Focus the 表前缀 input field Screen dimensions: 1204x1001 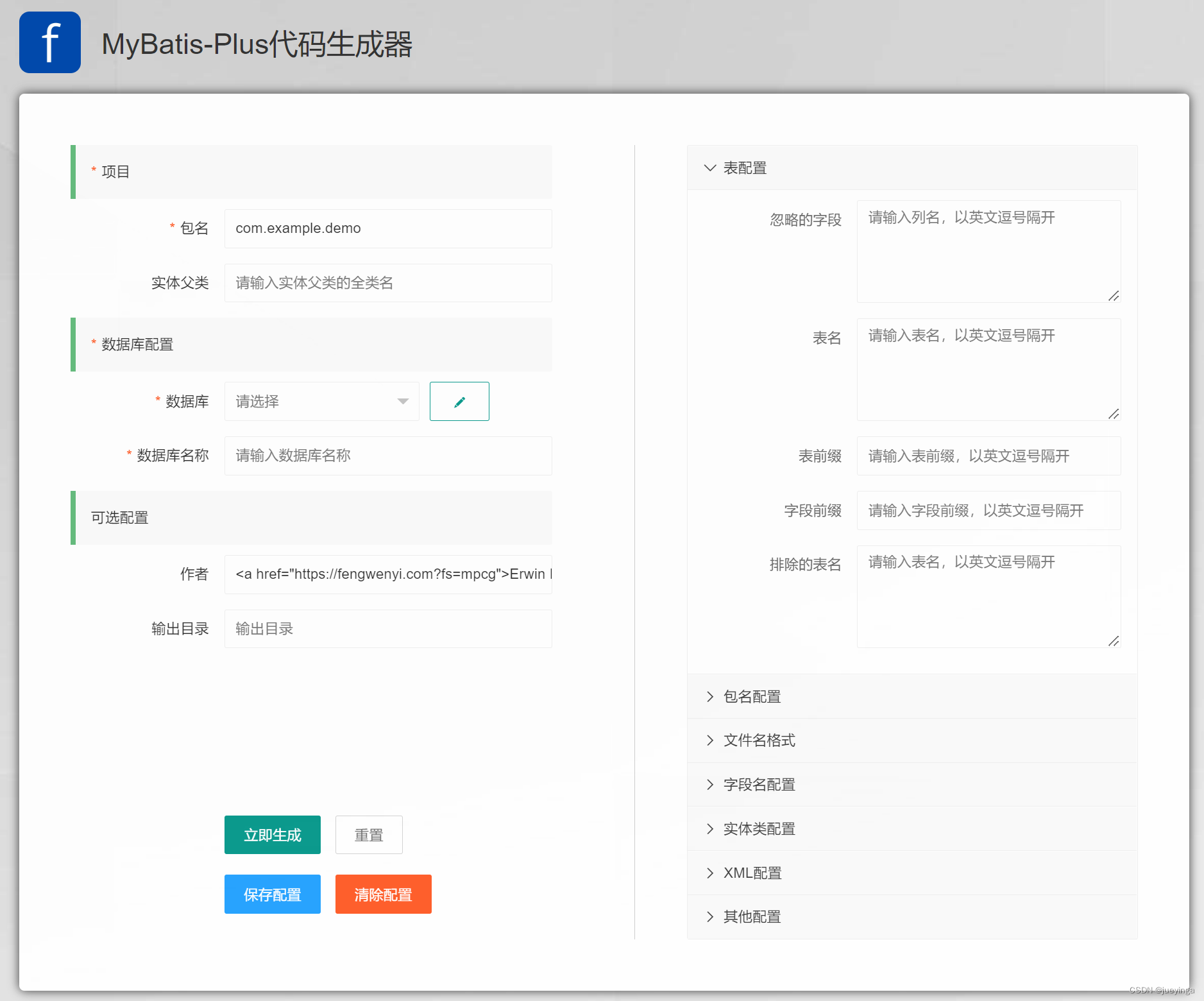pyautogui.click(x=988, y=456)
